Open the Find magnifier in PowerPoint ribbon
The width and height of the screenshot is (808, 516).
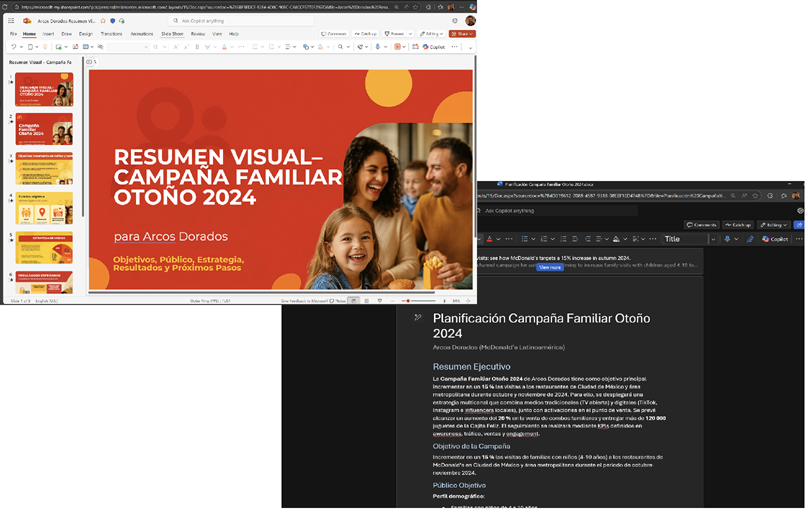(341, 47)
